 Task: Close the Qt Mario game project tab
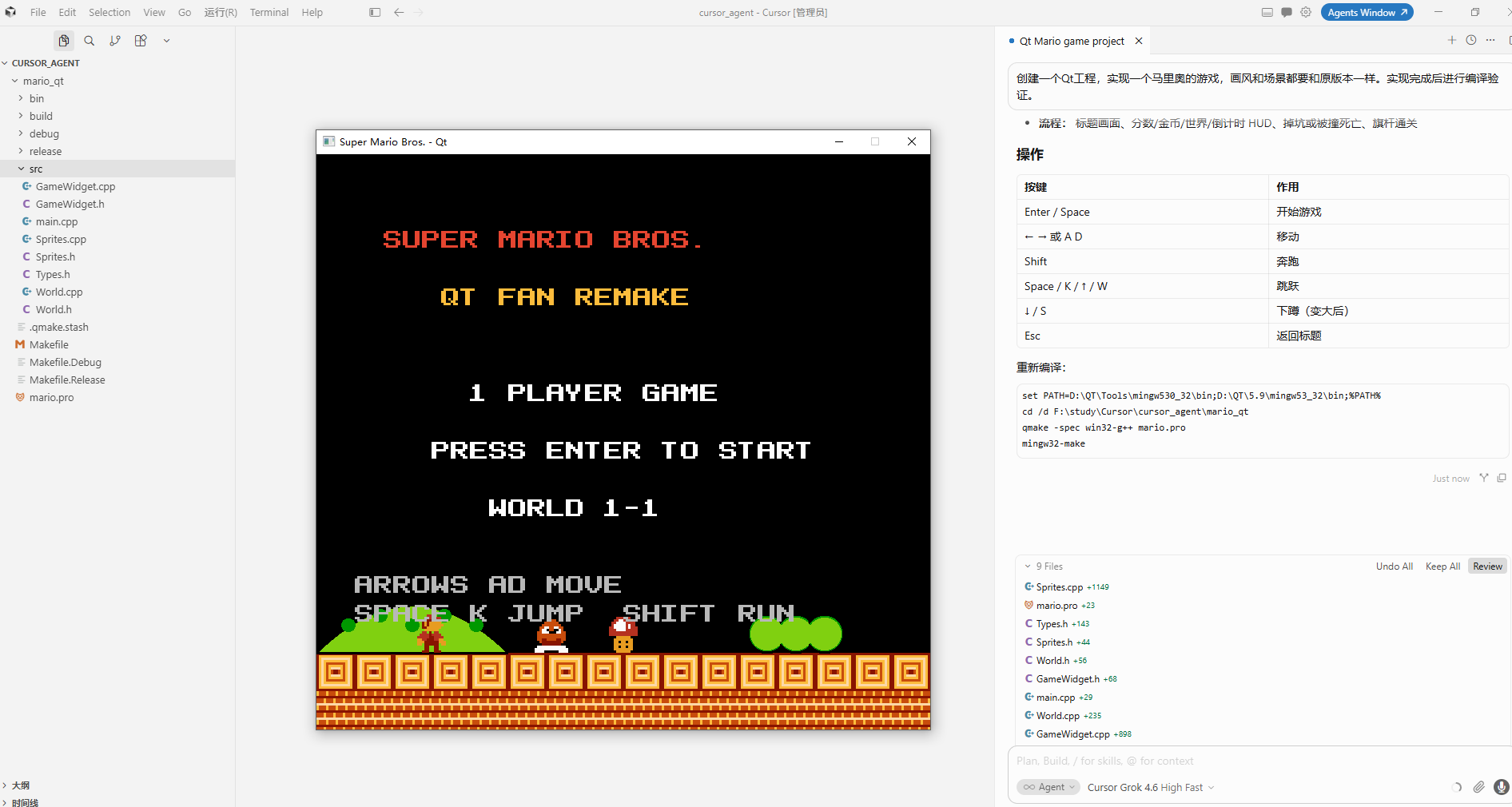pyautogui.click(x=1139, y=41)
